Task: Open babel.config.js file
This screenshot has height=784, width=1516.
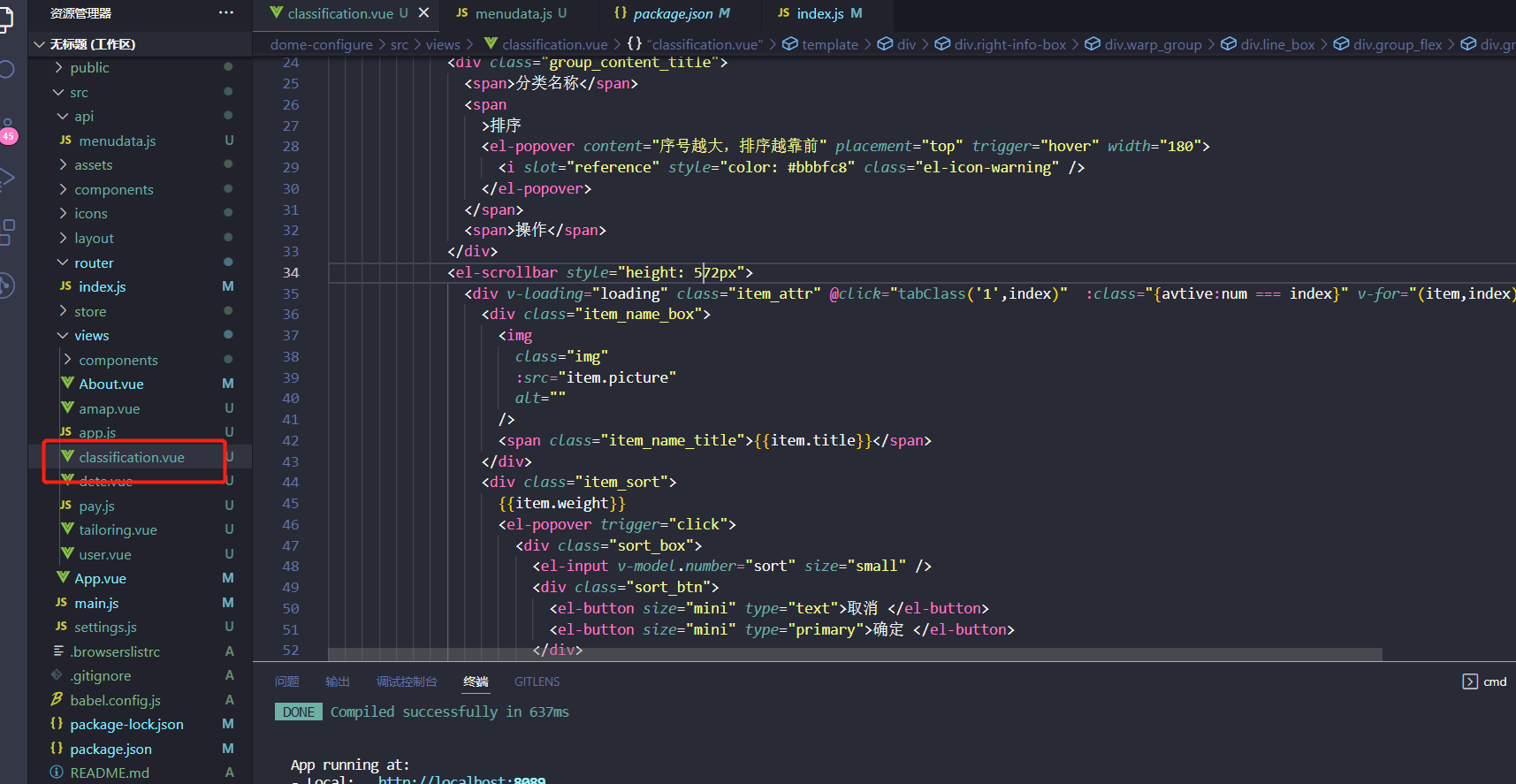Action: point(115,700)
